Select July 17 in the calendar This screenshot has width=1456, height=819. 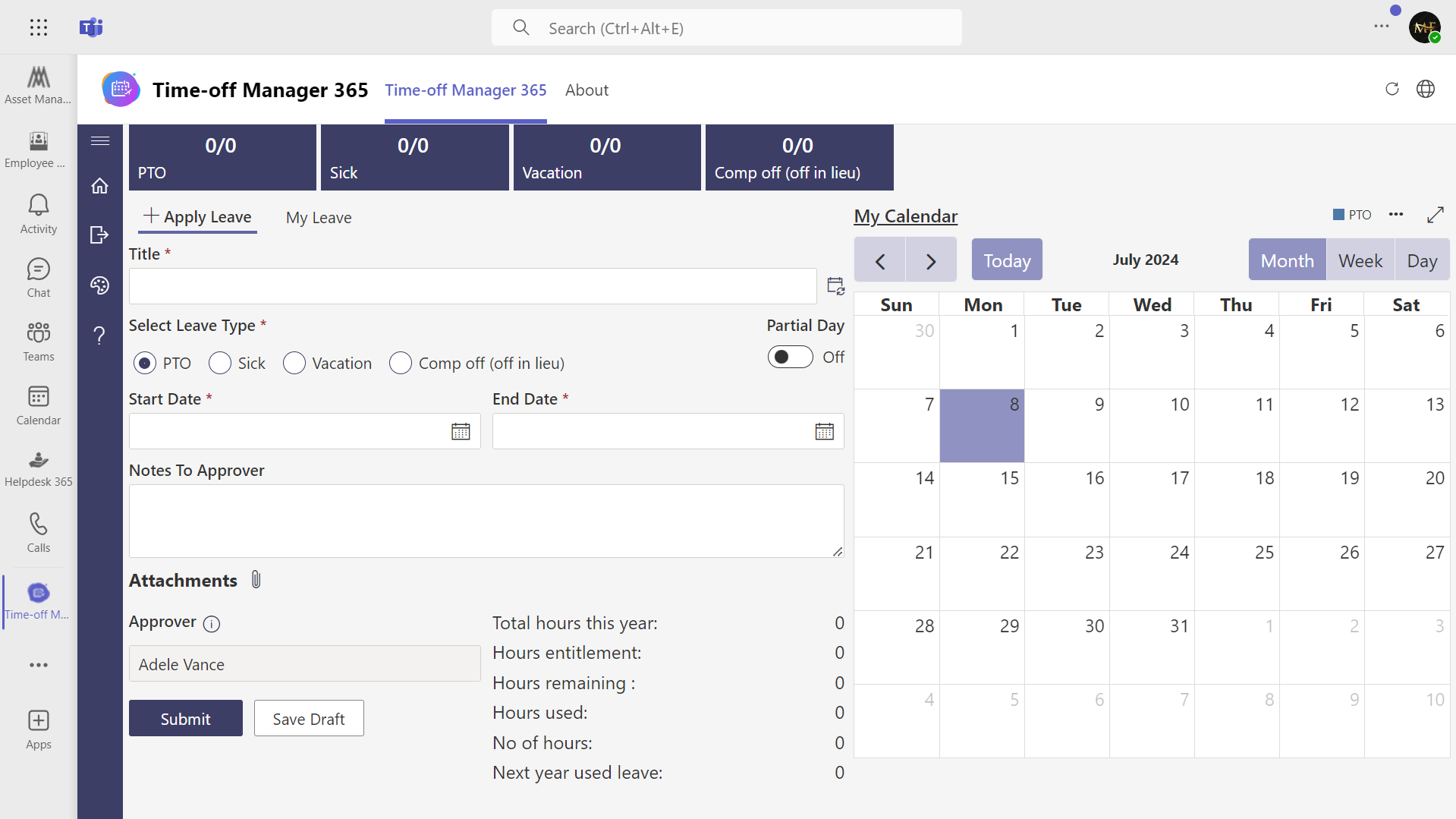tap(1152, 499)
